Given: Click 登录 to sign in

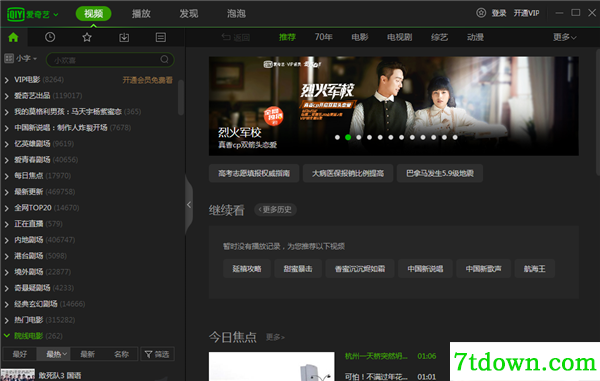Looking at the screenshot, I should coord(499,13).
